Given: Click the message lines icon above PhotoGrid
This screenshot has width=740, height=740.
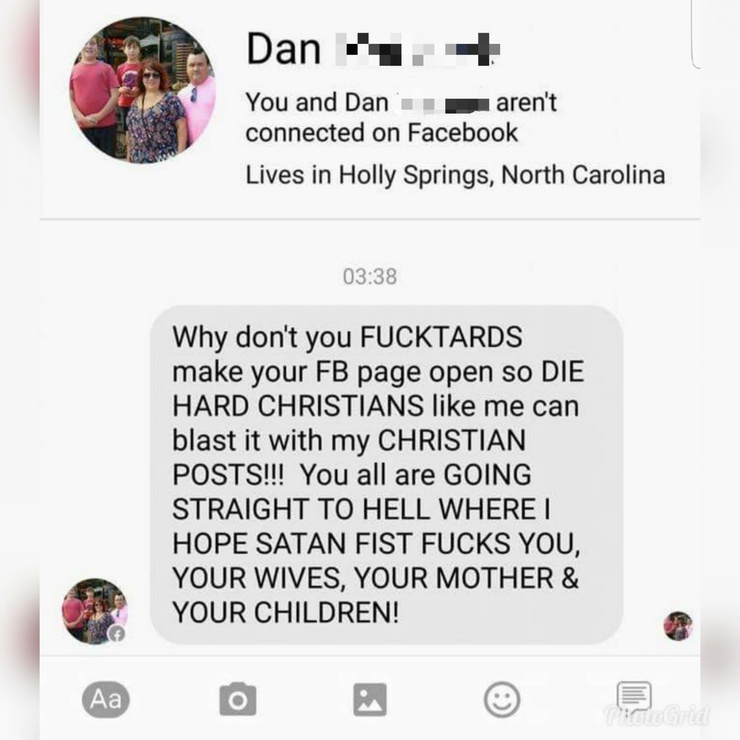Looking at the screenshot, I should click(x=634, y=696).
